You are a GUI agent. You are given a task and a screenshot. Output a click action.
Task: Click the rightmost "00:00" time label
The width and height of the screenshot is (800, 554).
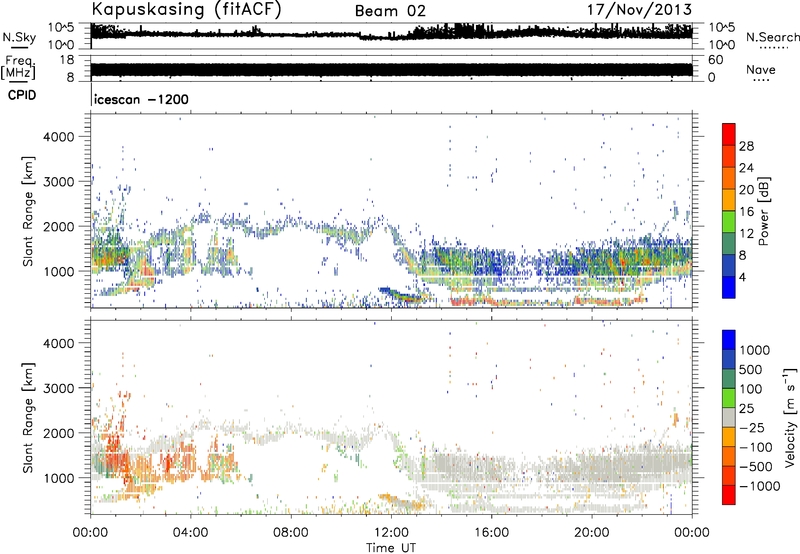[691, 533]
